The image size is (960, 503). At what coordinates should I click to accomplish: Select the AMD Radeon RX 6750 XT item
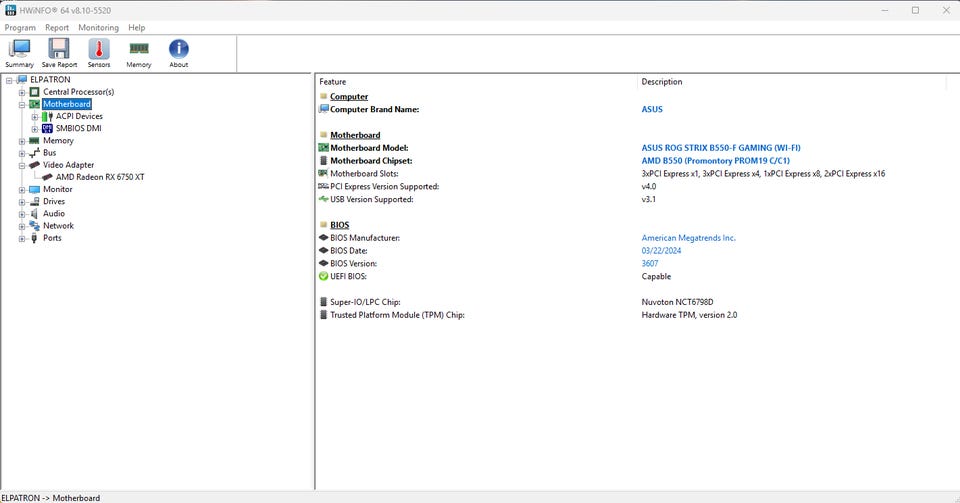click(x=100, y=177)
